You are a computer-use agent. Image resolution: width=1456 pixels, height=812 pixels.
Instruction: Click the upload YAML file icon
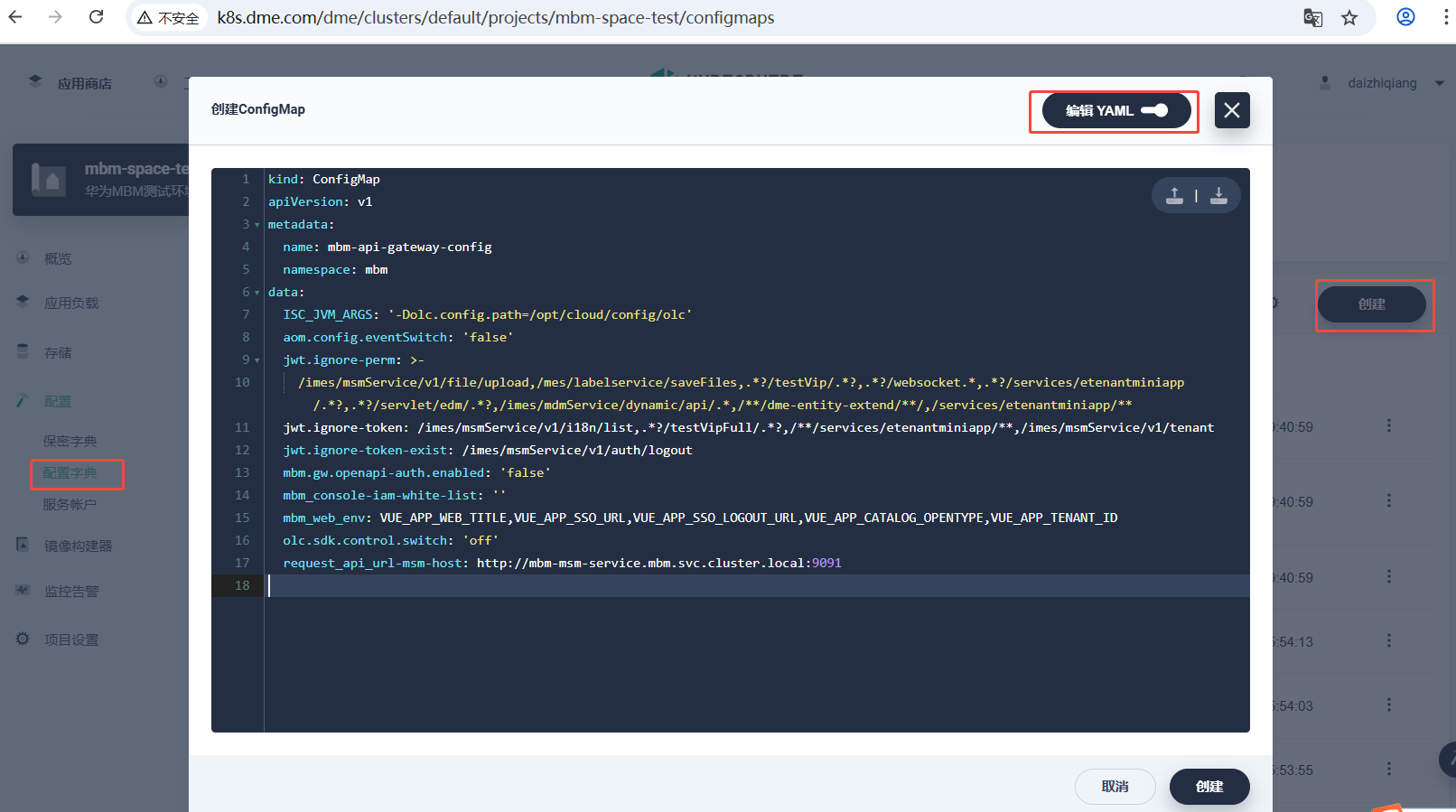(x=1174, y=195)
